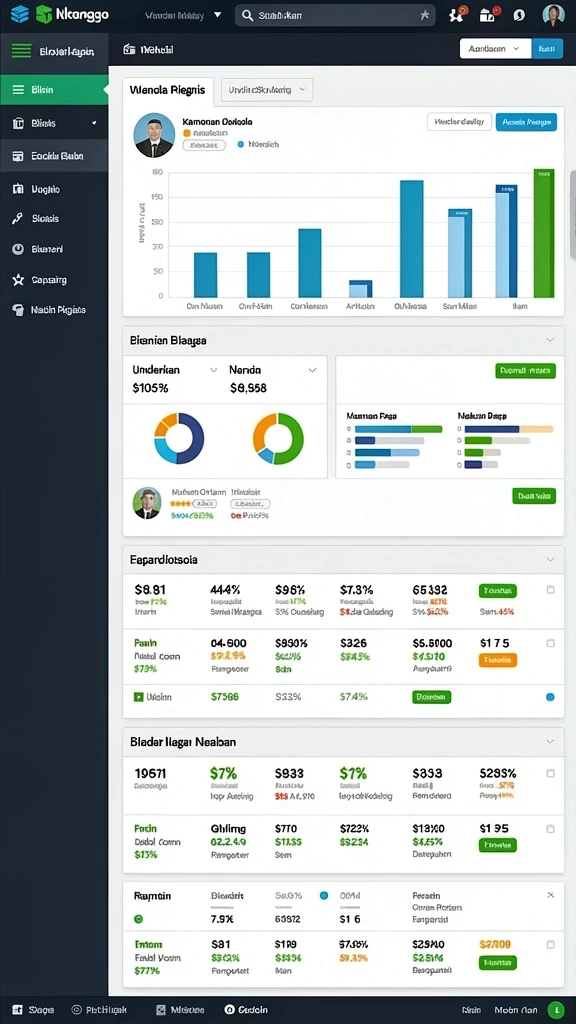The image size is (576, 1024).
Task: Switch to the Wenola Riegnis tab
Action: pyautogui.click(x=168, y=90)
